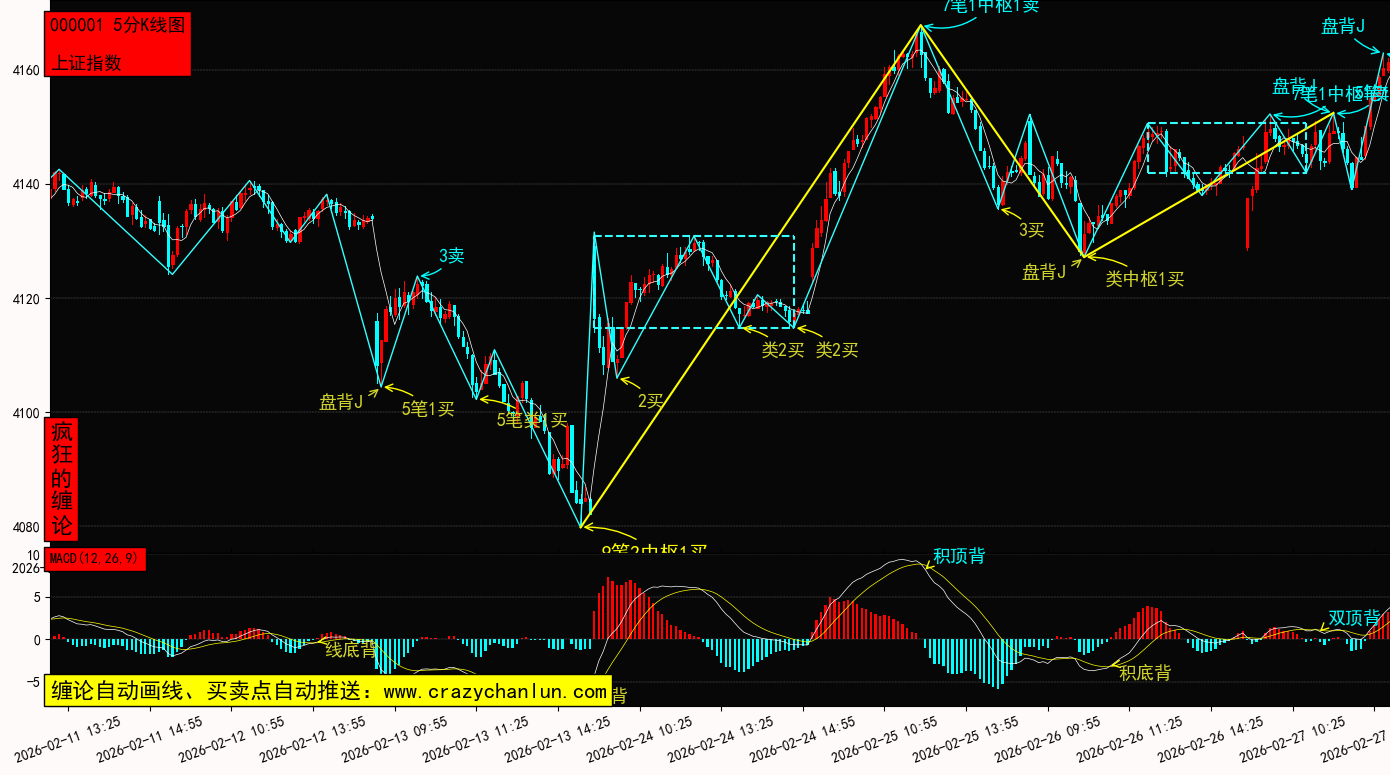Click the "线底背" label in MACD panel
The image size is (1390, 775).
[x=351, y=650]
